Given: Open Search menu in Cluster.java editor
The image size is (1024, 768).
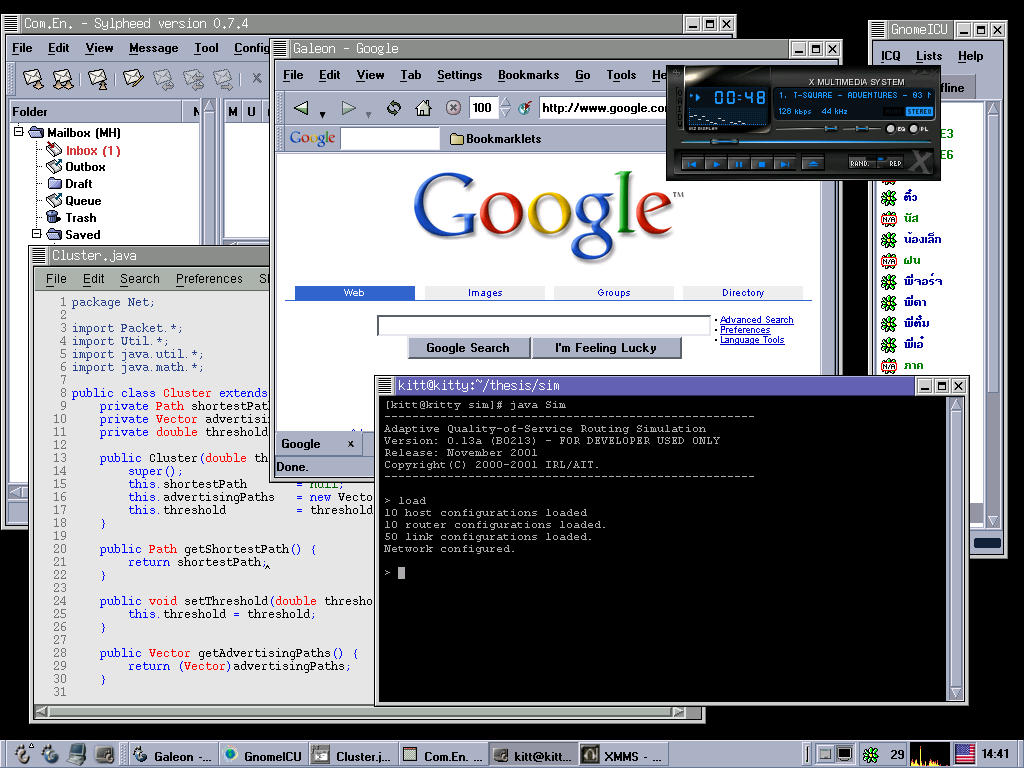Looking at the screenshot, I should 140,279.
